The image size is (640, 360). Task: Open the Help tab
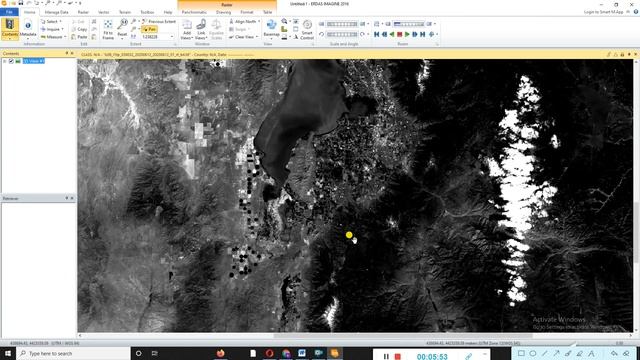click(168, 12)
